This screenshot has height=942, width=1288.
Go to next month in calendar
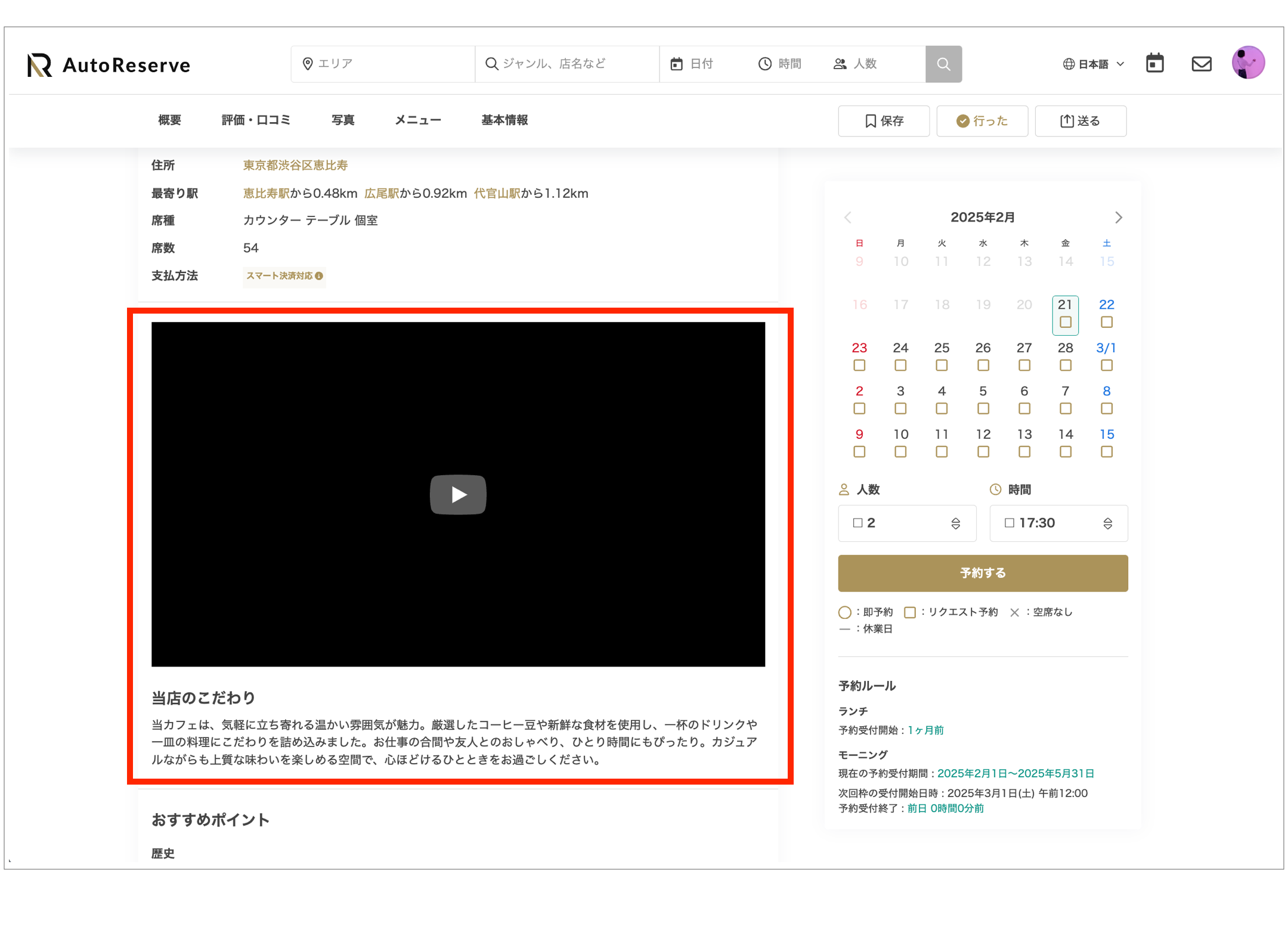(1118, 218)
